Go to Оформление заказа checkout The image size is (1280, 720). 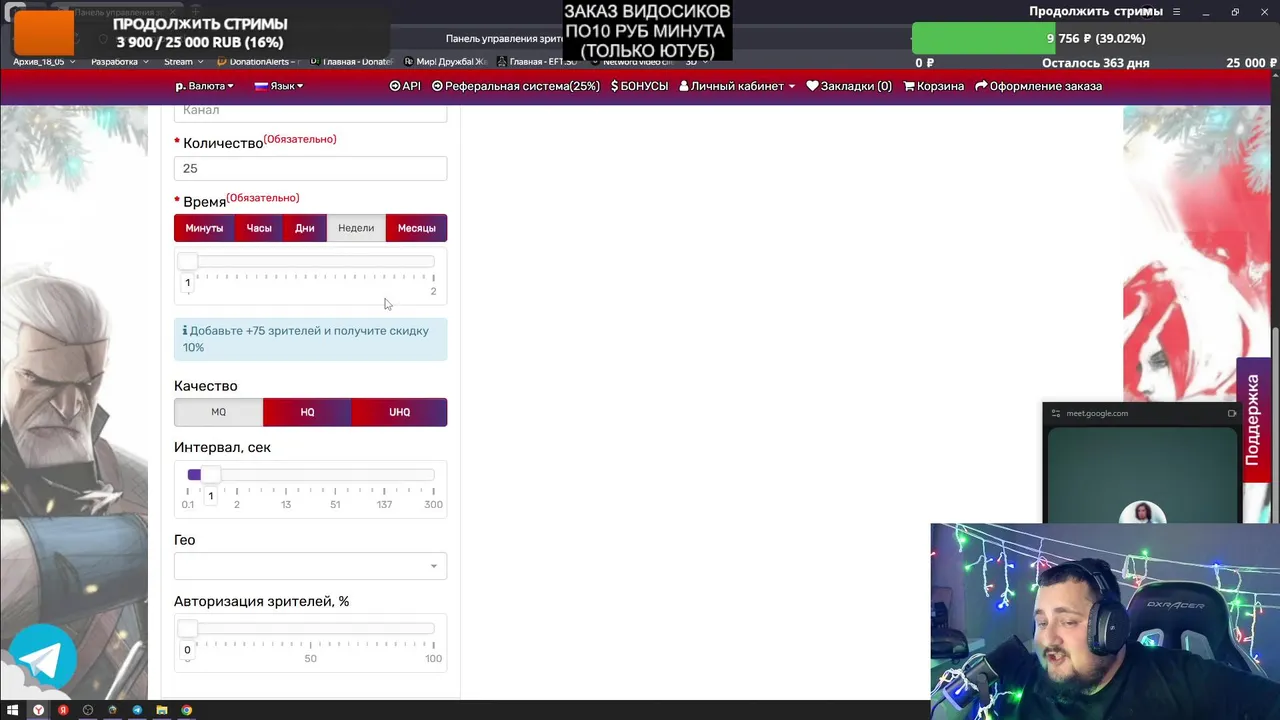(1039, 86)
